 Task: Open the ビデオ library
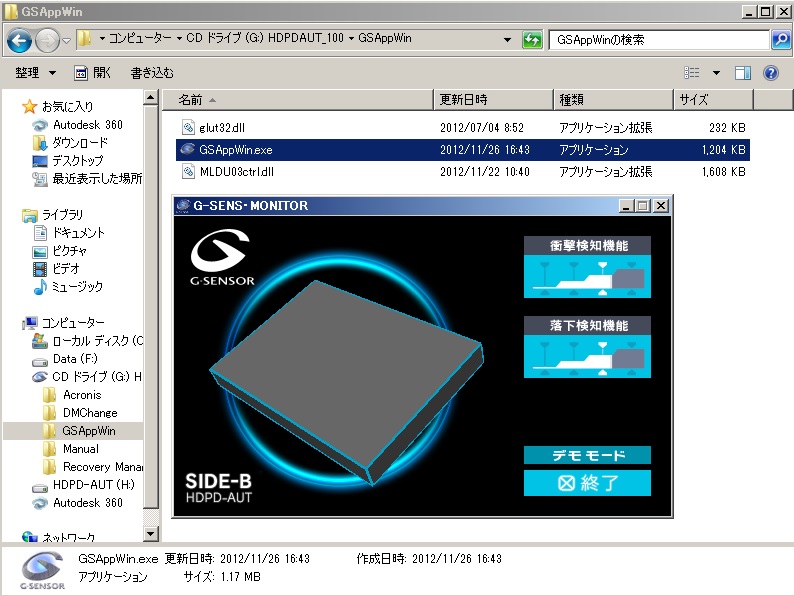pos(66,268)
